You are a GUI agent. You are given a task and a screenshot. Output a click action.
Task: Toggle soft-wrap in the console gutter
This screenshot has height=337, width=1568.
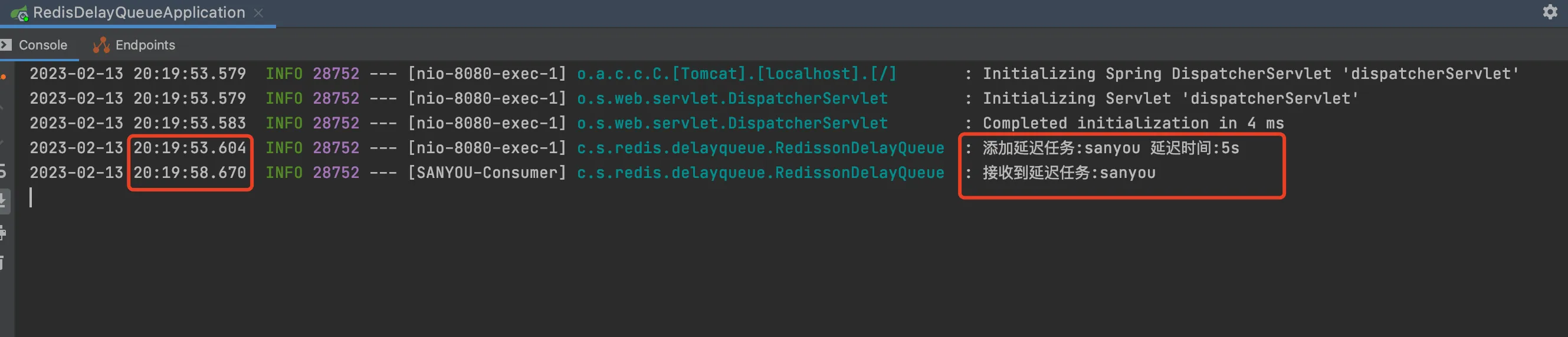[x=3, y=171]
